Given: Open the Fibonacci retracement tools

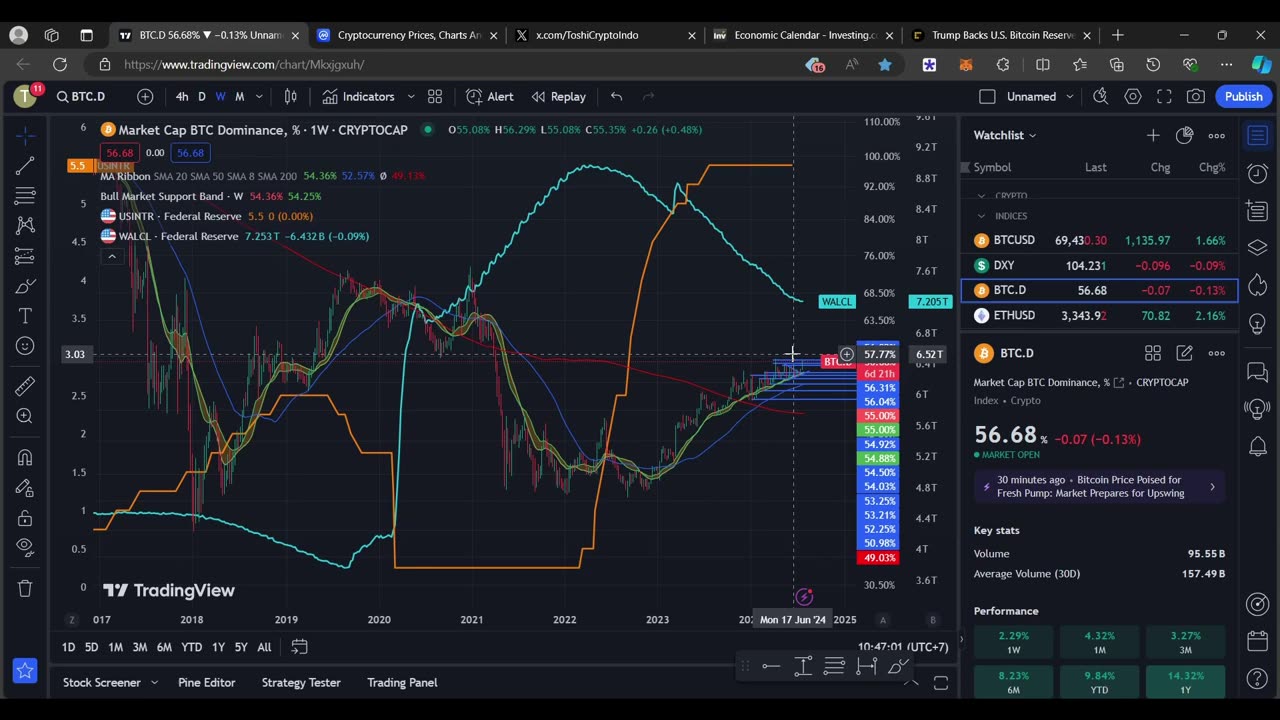Looking at the screenshot, I should pyautogui.click(x=25, y=195).
